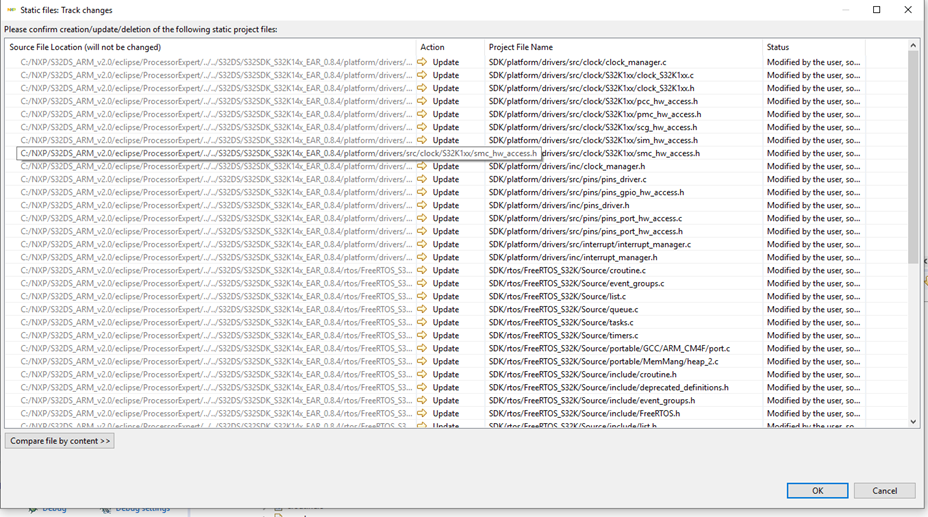928x517 pixels.
Task: Select project file inc/interrupt_manager.h
Action: (573, 257)
